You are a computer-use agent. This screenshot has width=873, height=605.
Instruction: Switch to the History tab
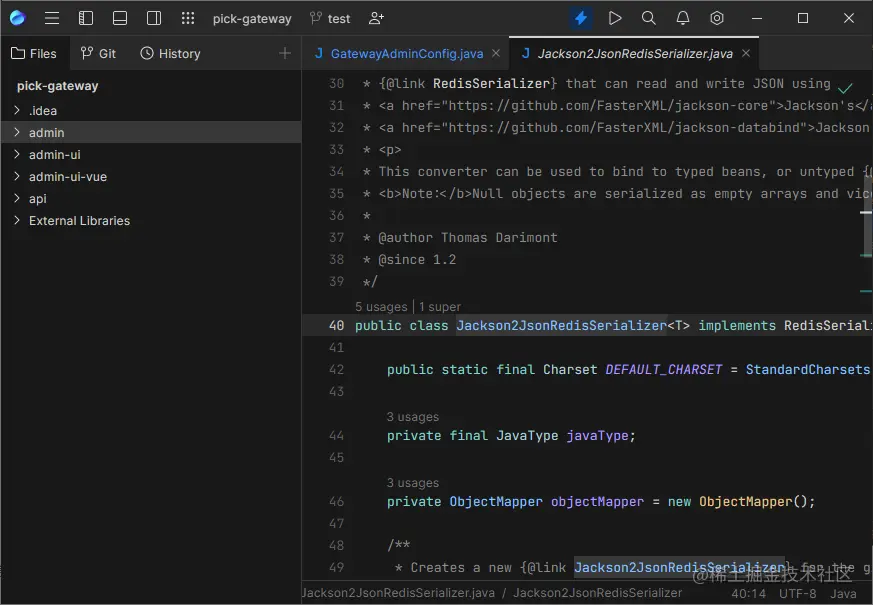click(170, 53)
